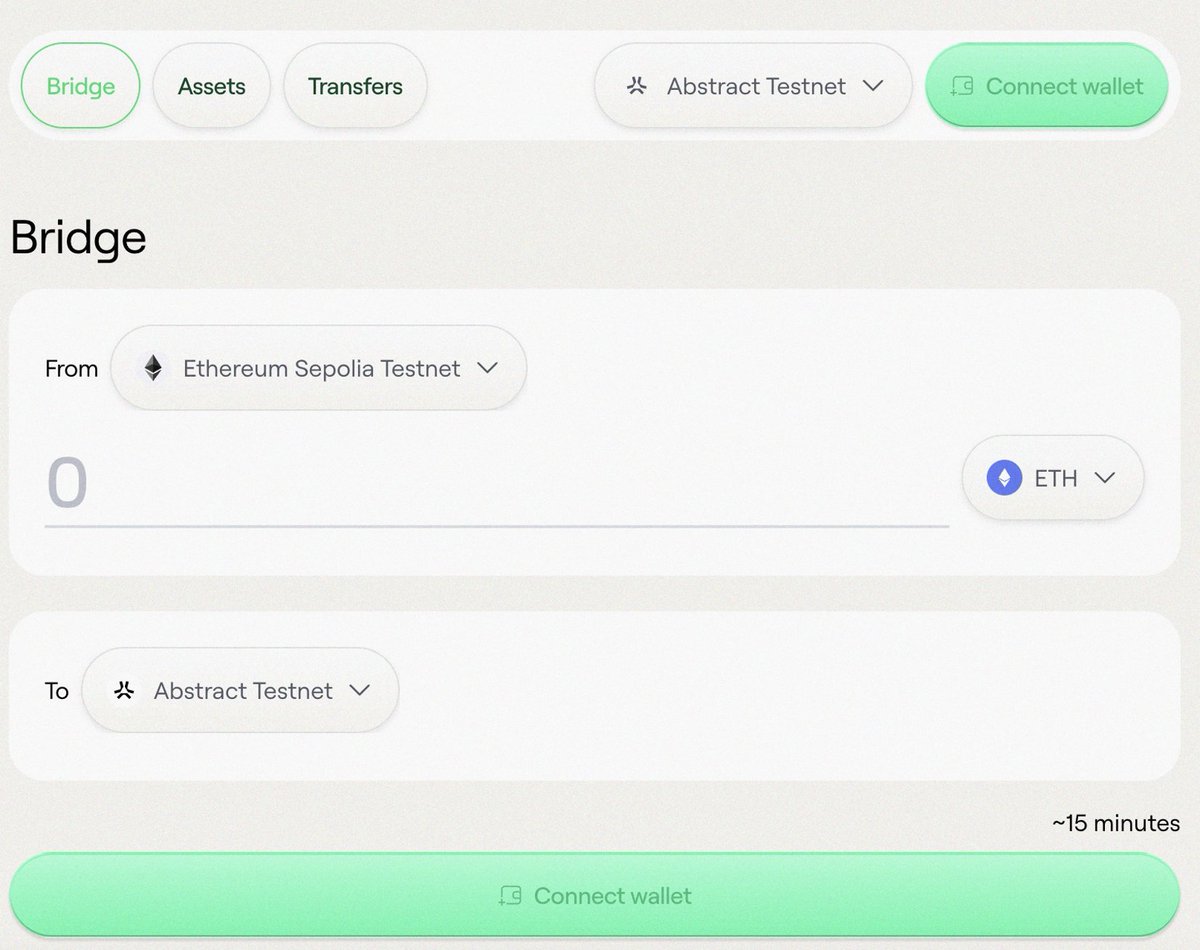Click the From label
This screenshot has height=950, width=1200.
tap(71, 368)
